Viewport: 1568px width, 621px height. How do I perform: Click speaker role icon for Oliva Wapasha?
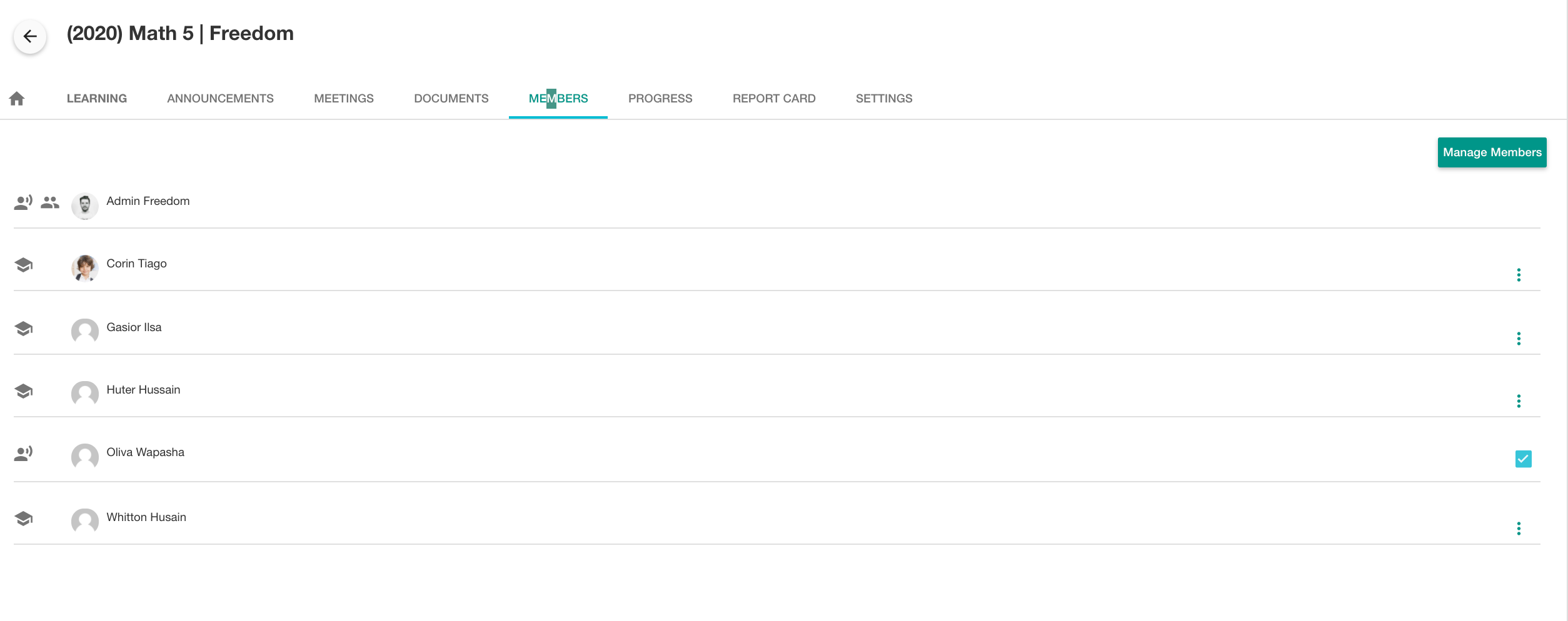23,454
